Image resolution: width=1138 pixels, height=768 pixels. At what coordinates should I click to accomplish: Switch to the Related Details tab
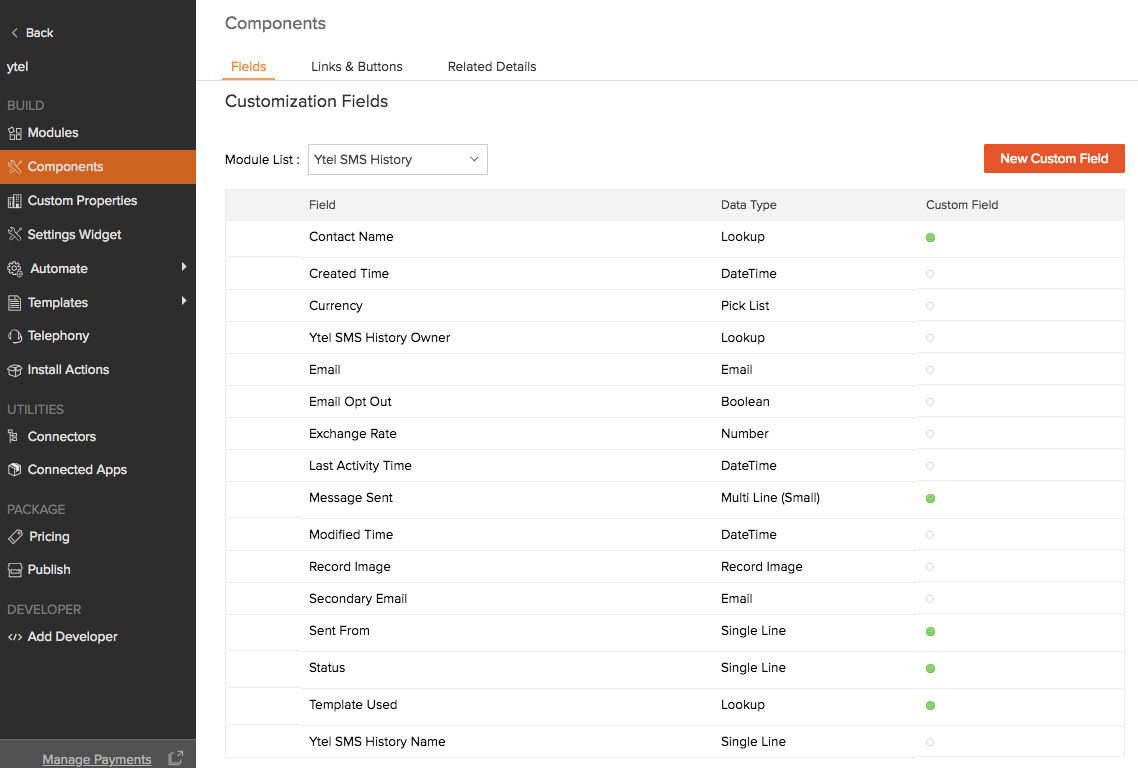coord(492,67)
